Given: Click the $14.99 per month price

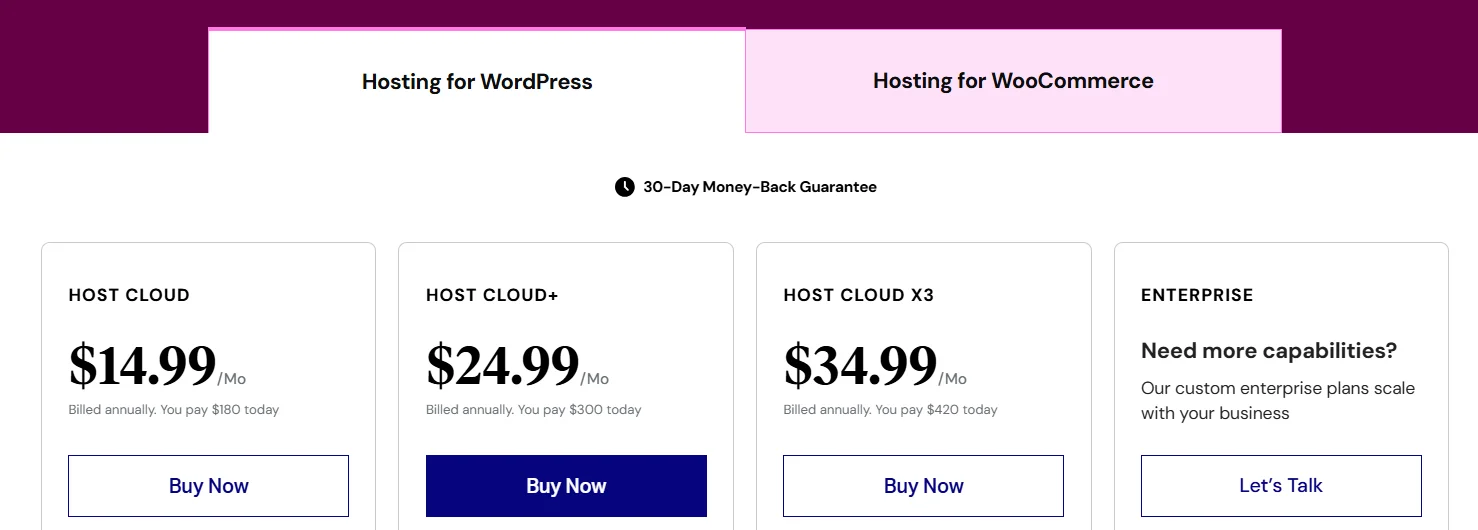Looking at the screenshot, I should point(143,366).
